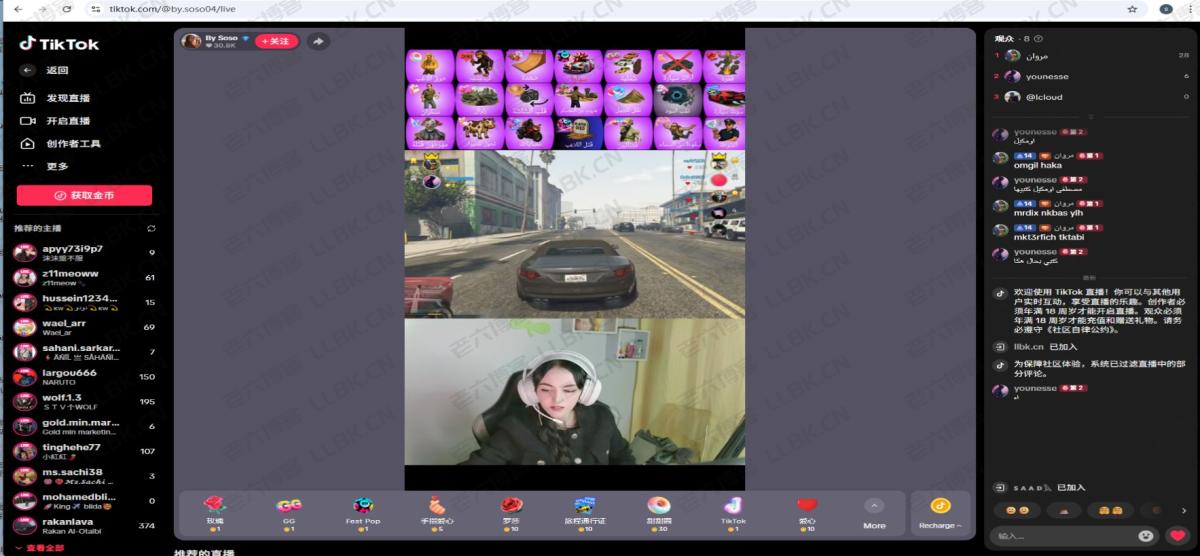Send the 甜甜圈 donut gift
Viewport: 1200px width, 556px height.
659,512
